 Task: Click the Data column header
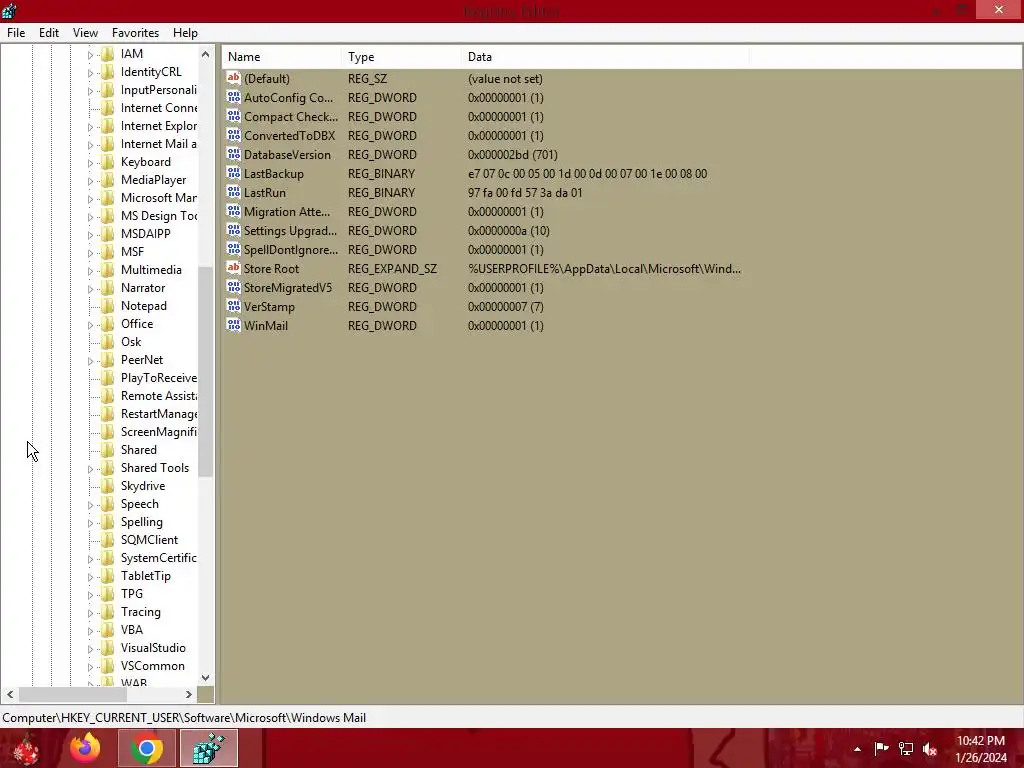pos(605,57)
